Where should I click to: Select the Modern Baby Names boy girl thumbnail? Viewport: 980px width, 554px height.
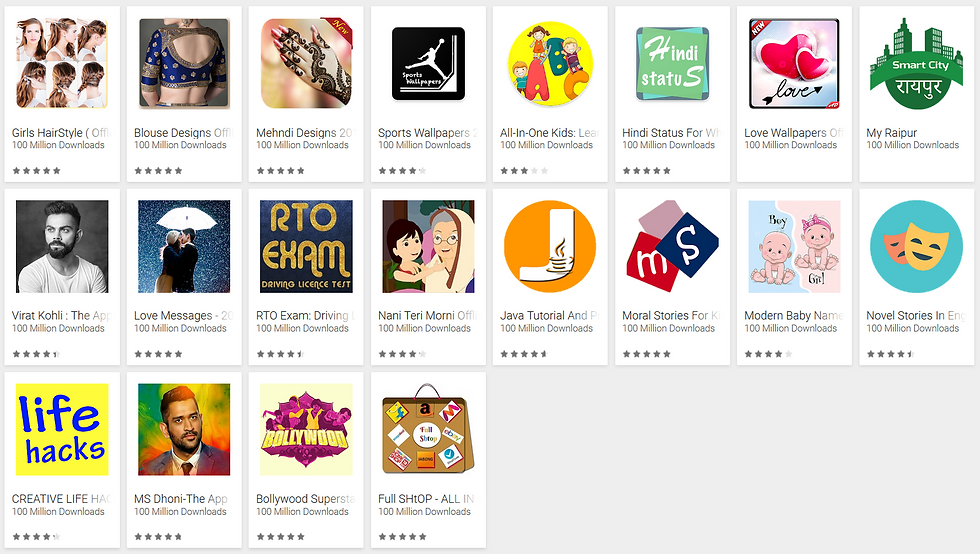(794, 246)
